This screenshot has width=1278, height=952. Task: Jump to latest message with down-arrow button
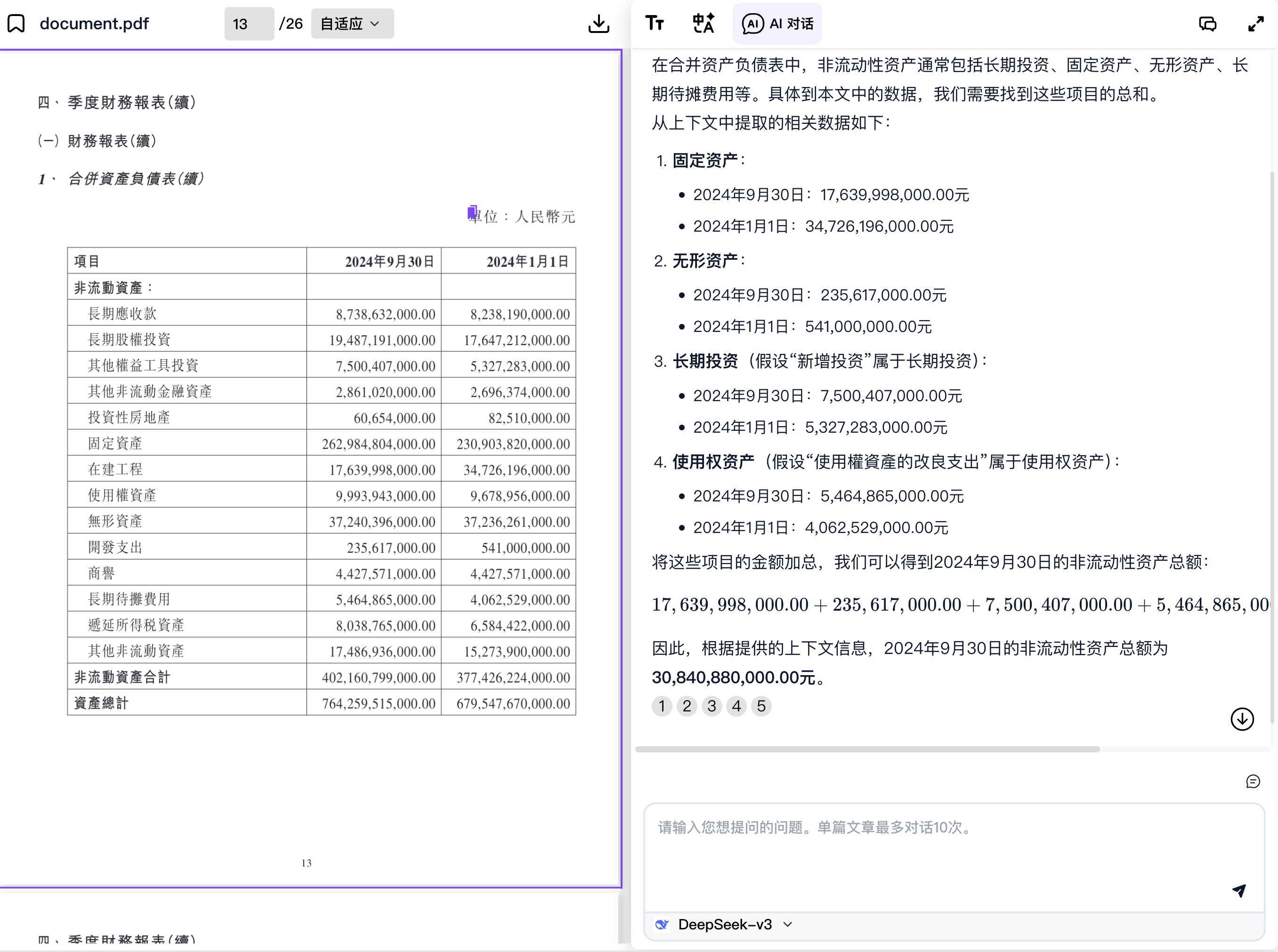coord(1242,718)
